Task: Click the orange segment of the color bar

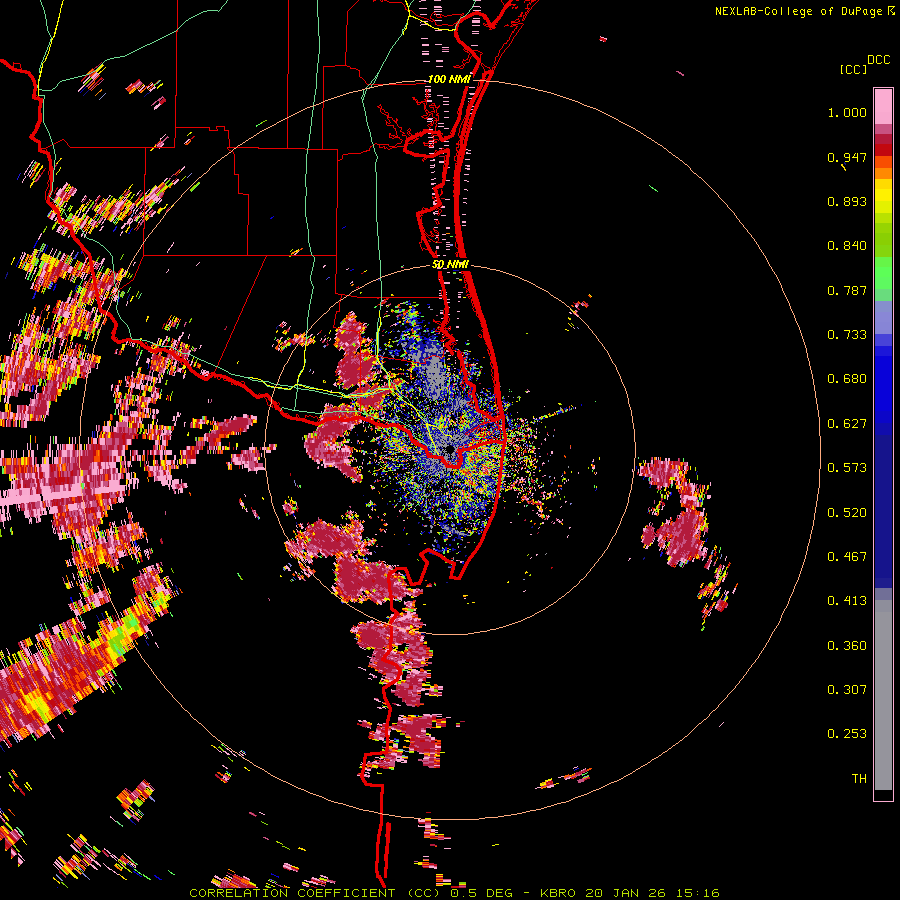Action: [883, 173]
